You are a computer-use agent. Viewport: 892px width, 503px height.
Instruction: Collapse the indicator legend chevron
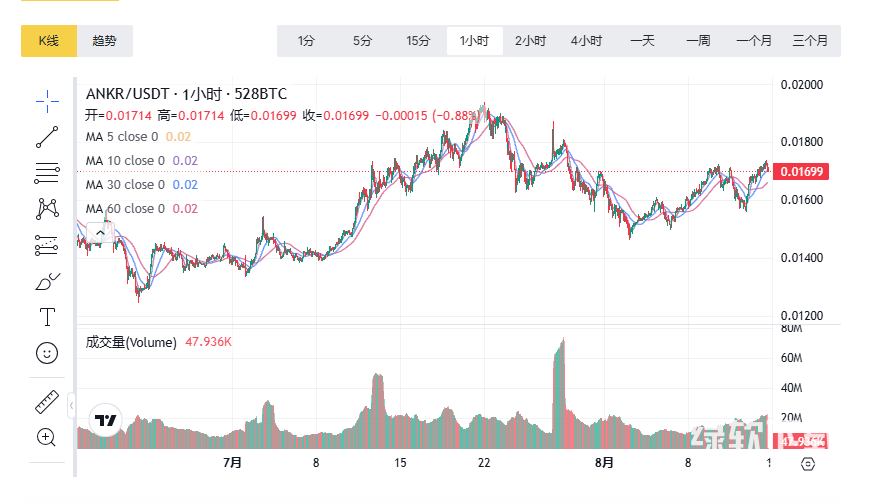tap(98, 232)
